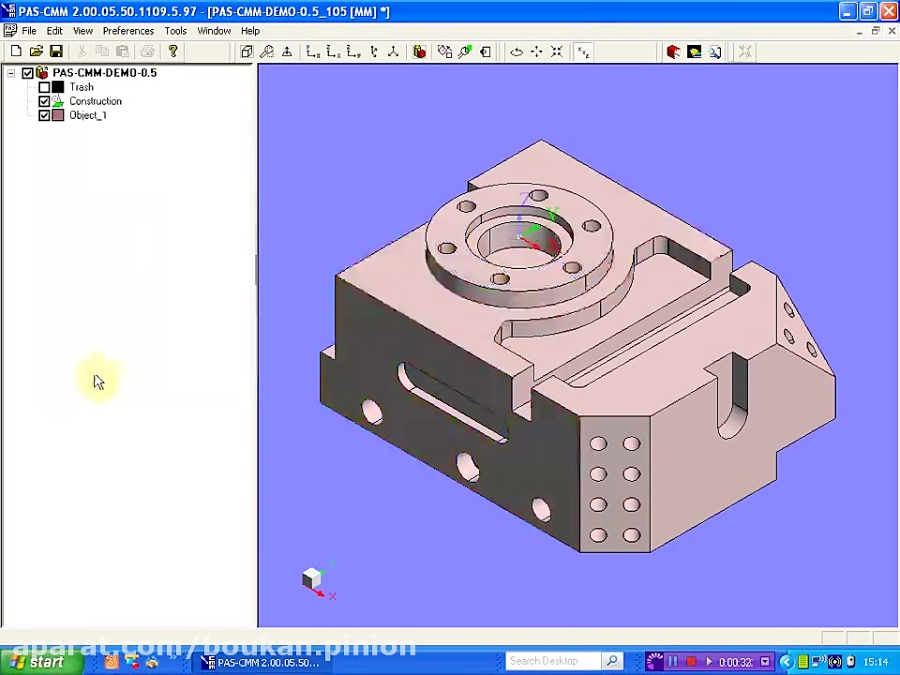Screen dimensions: 900x675
Task: Select the magnifier zoom tool icon
Action: 267,51
